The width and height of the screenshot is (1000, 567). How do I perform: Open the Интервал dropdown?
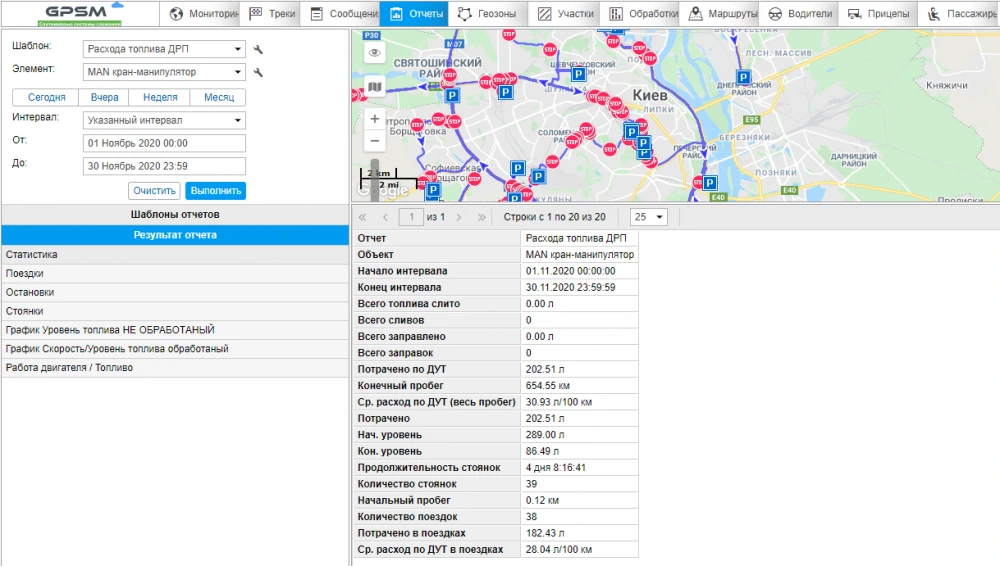tap(164, 120)
